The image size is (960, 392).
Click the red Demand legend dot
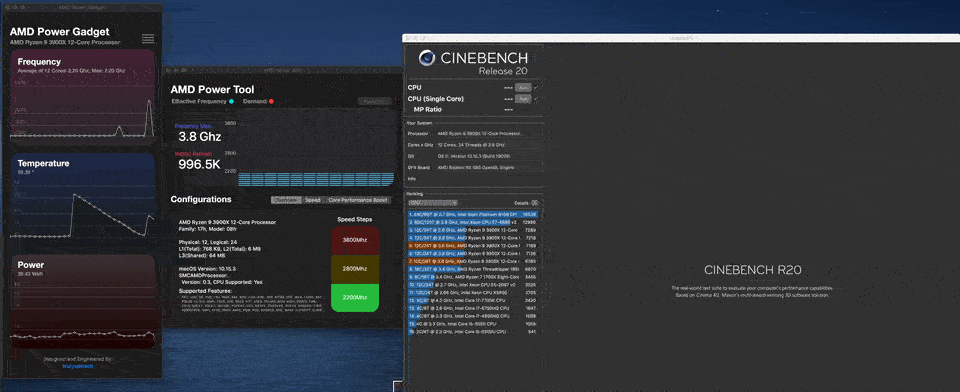click(271, 101)
